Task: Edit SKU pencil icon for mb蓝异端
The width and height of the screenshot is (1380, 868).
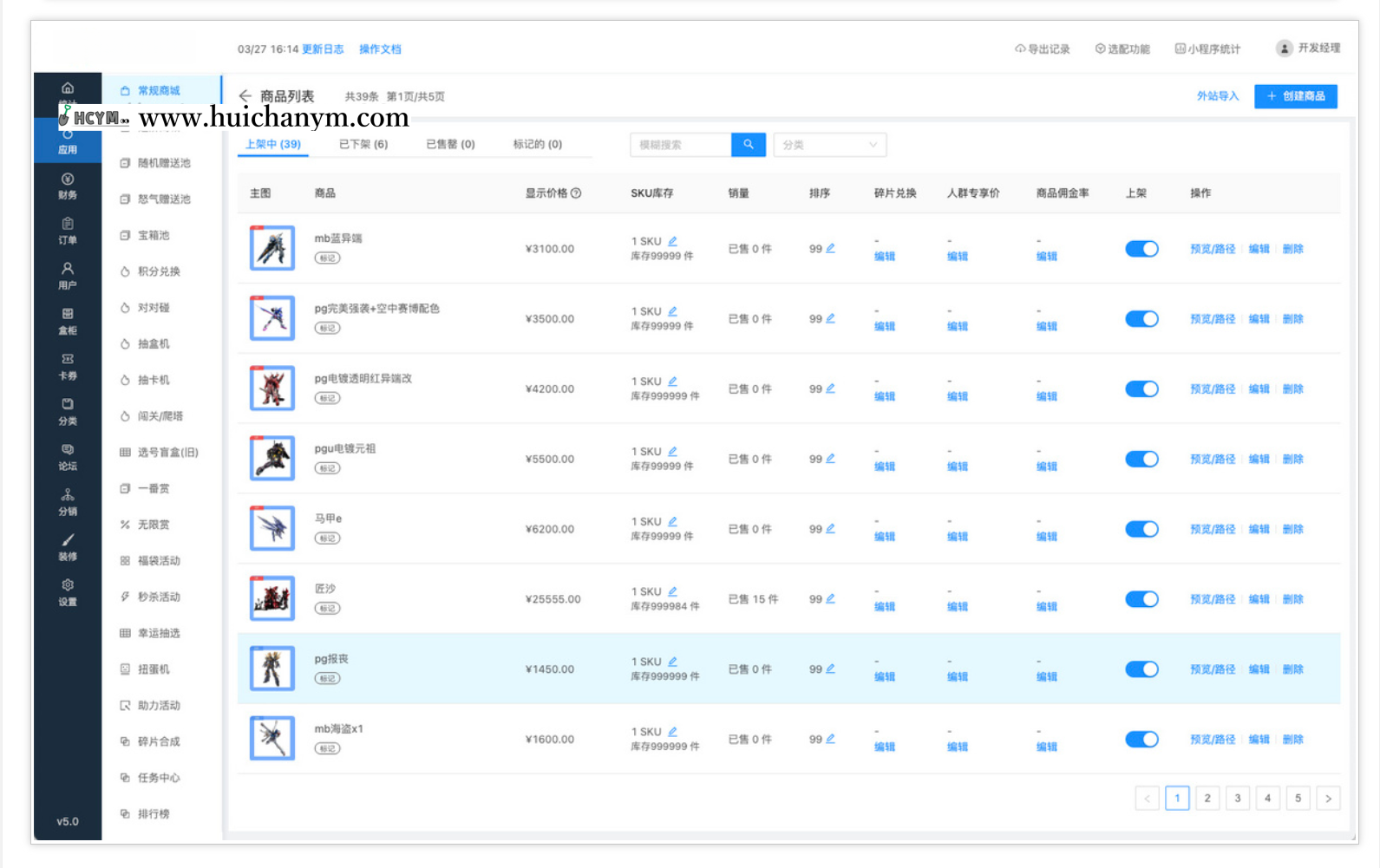Action: (x=673, y=241)
